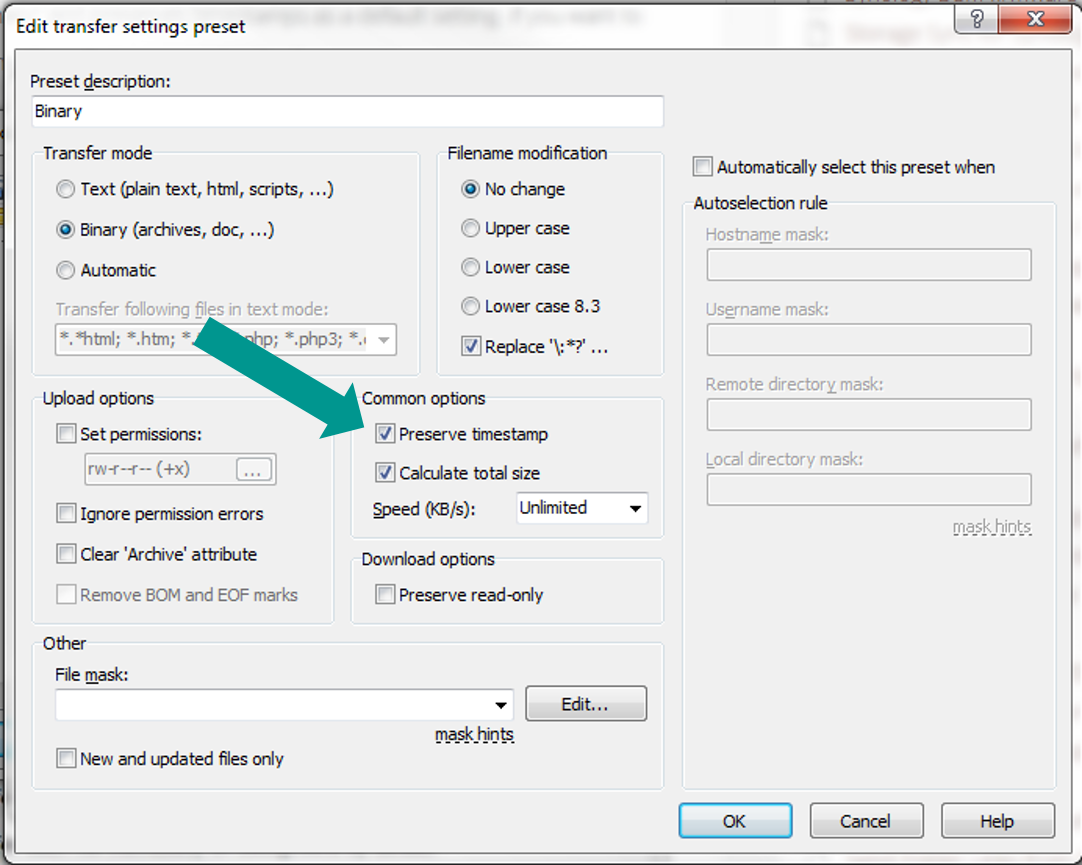Choose Upper case filename modification
1082x865 pixels.
pyautogui.click(x=471, y=229)
